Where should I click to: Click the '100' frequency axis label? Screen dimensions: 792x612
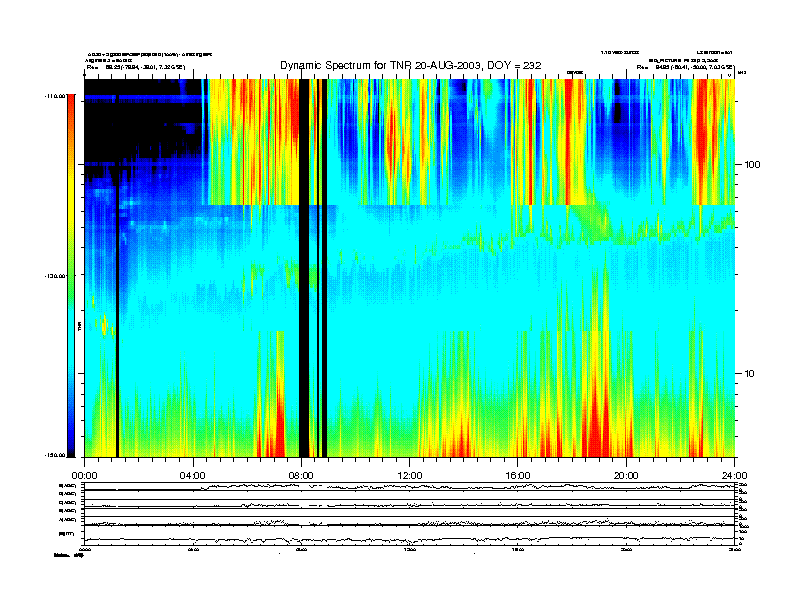click(752, 165)
